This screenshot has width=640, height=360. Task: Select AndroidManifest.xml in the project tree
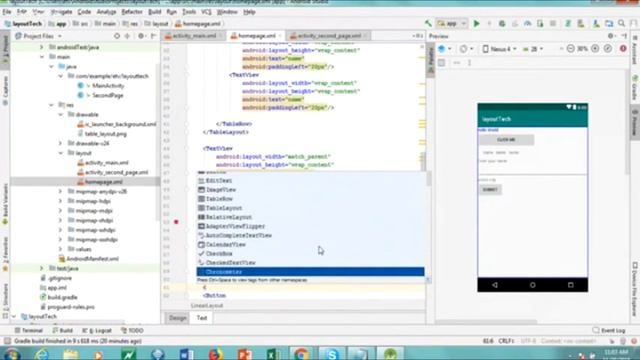point(92,259)
